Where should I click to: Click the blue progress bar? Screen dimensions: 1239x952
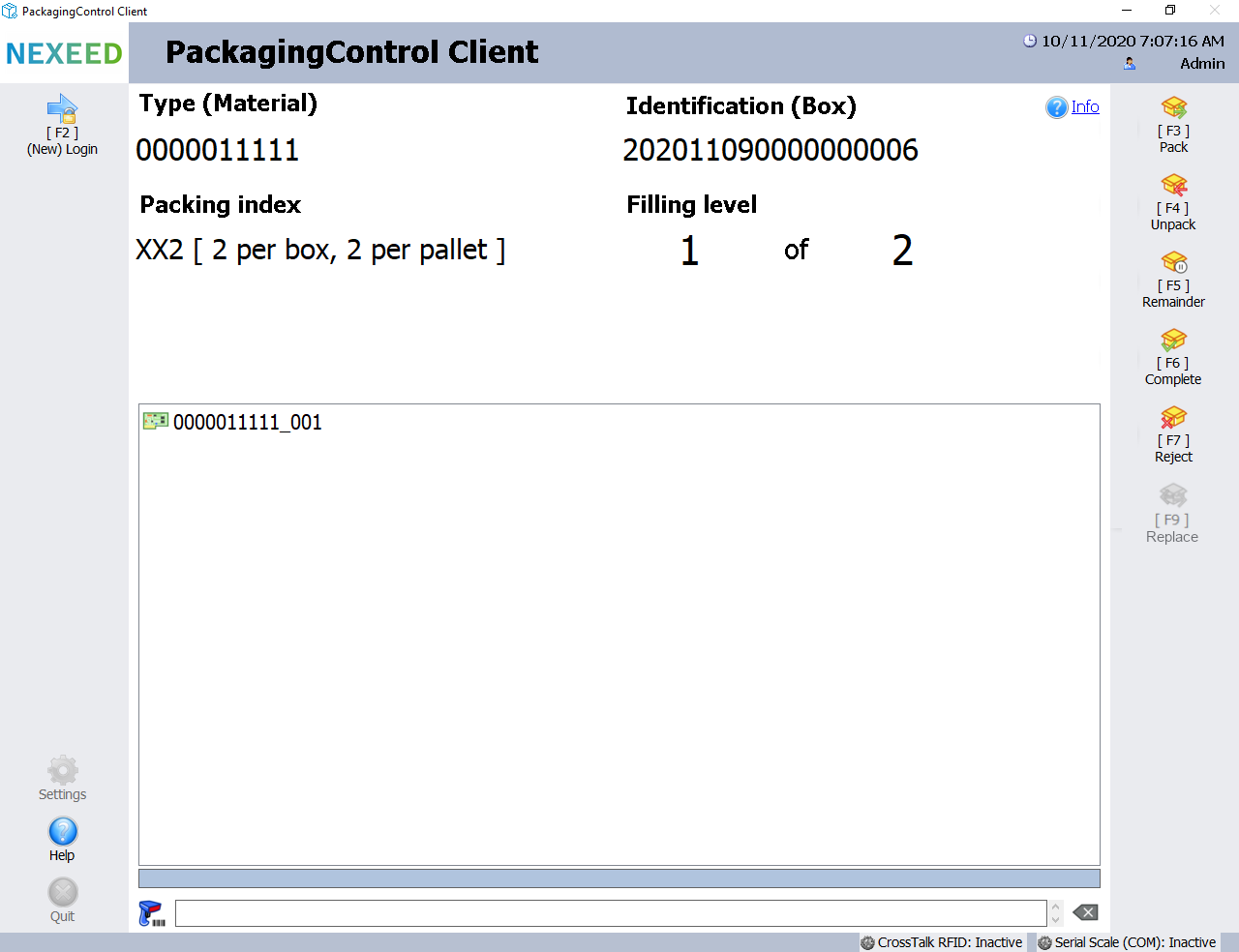(619, 878)
